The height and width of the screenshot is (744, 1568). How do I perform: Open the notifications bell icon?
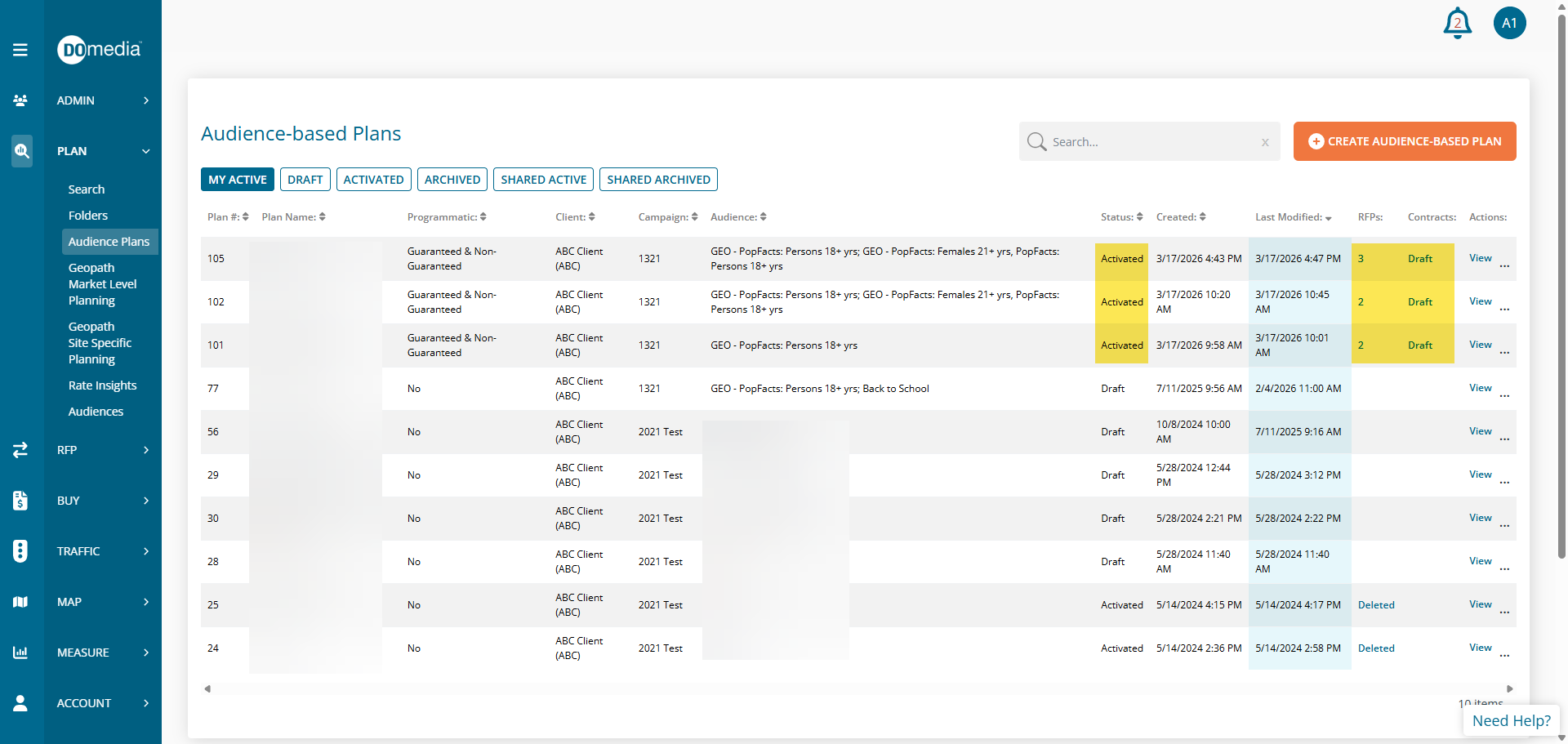(x=1457, y=23)
